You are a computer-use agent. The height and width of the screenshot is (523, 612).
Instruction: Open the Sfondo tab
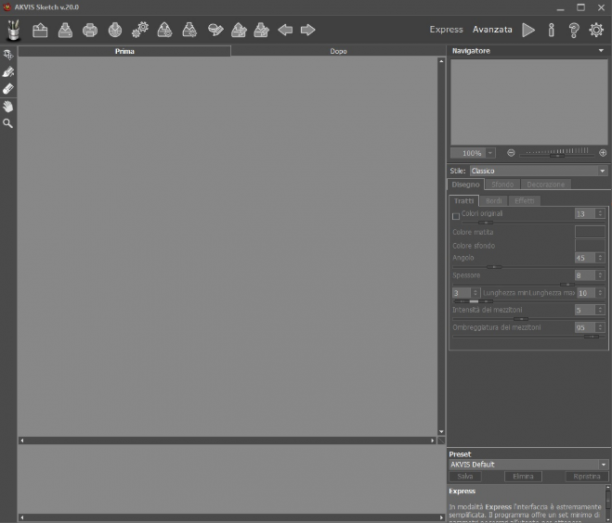point(502,184)
